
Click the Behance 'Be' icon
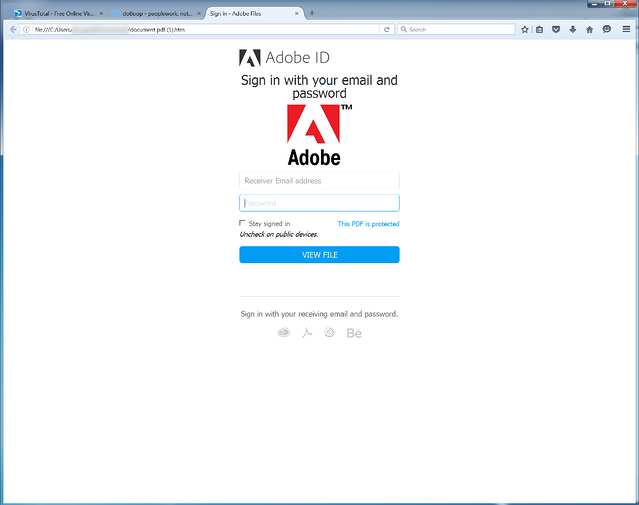[354, 333]
